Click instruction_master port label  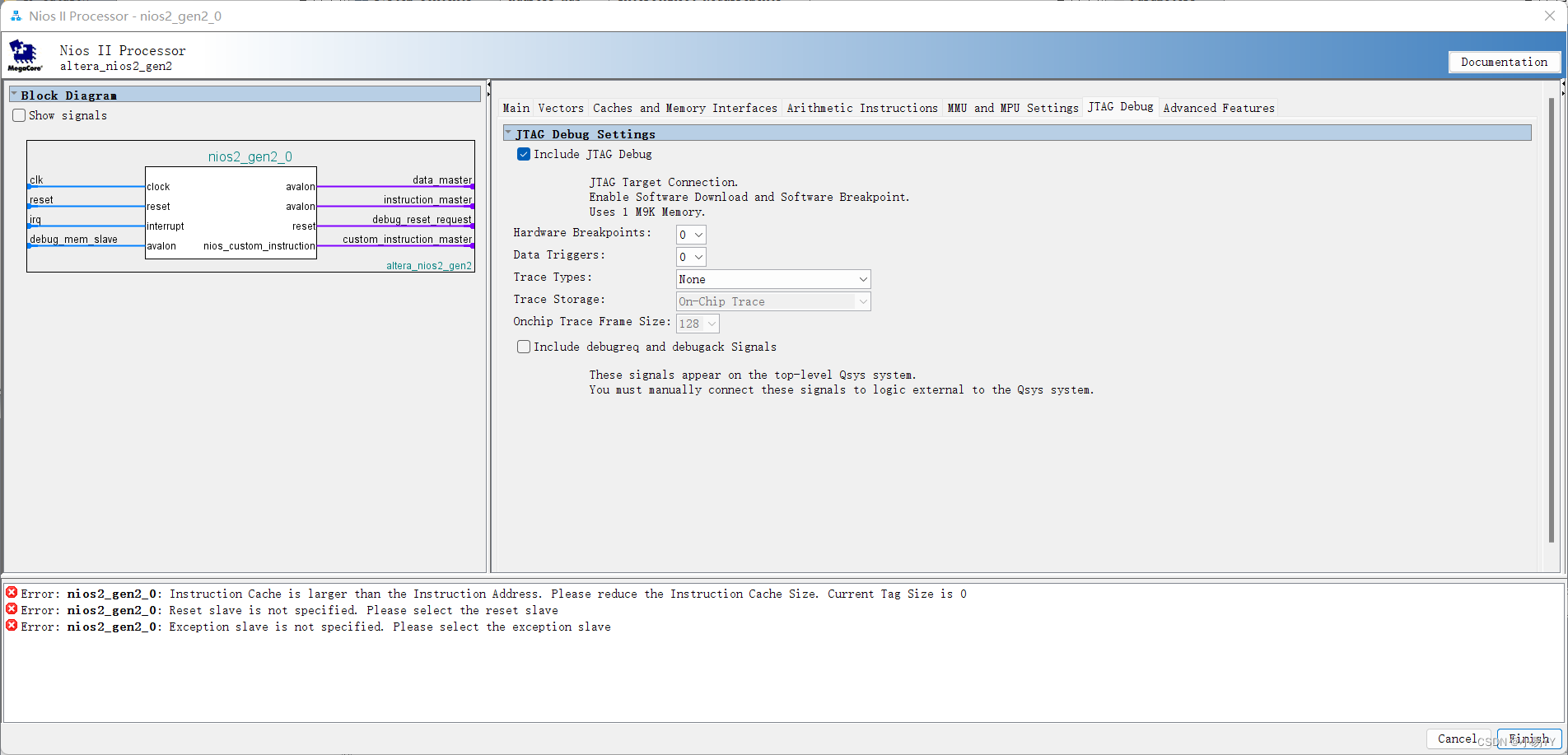tap(427, 199)
